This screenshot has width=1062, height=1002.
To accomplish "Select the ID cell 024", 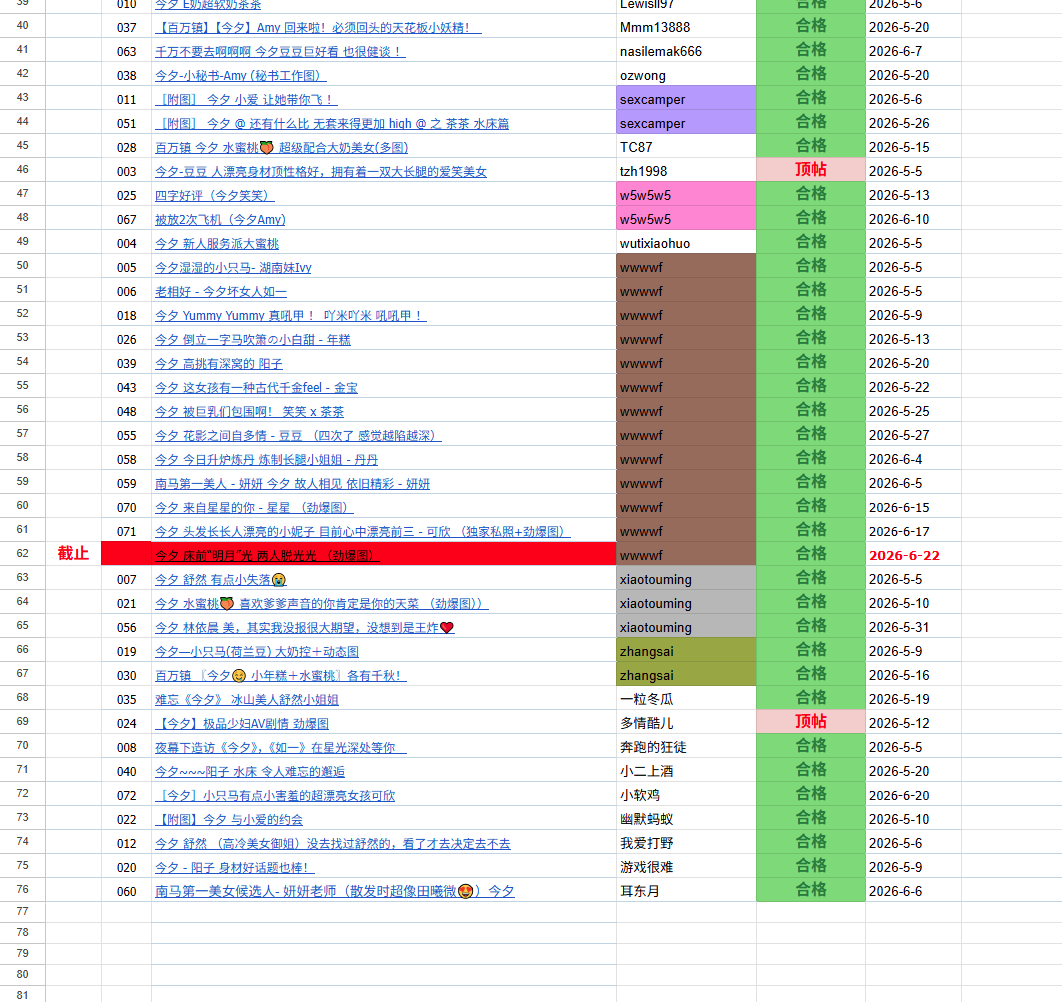I will coord(127,724).
